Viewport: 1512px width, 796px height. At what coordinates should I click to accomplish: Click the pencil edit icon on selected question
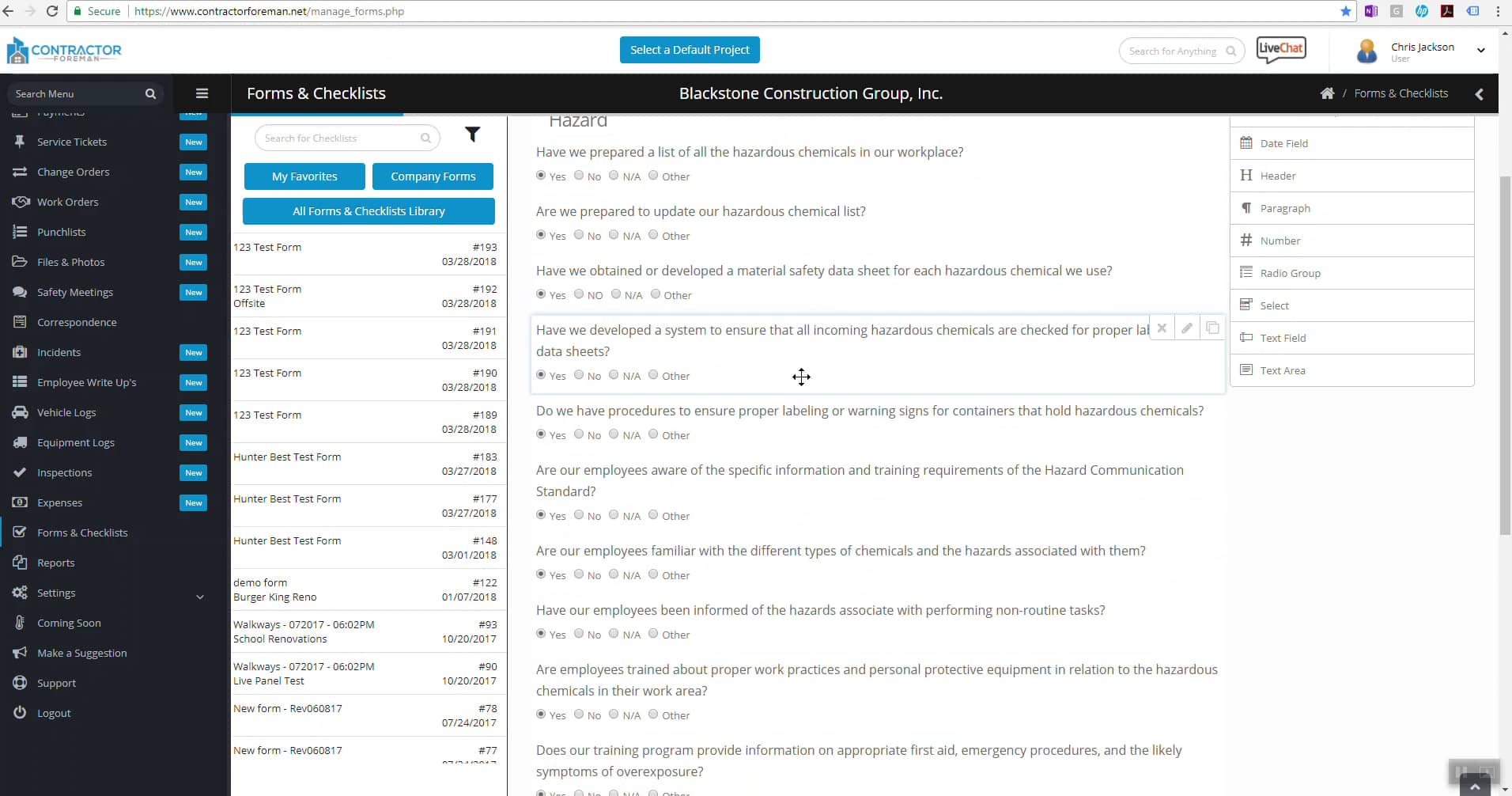[x=1187, y=328]
